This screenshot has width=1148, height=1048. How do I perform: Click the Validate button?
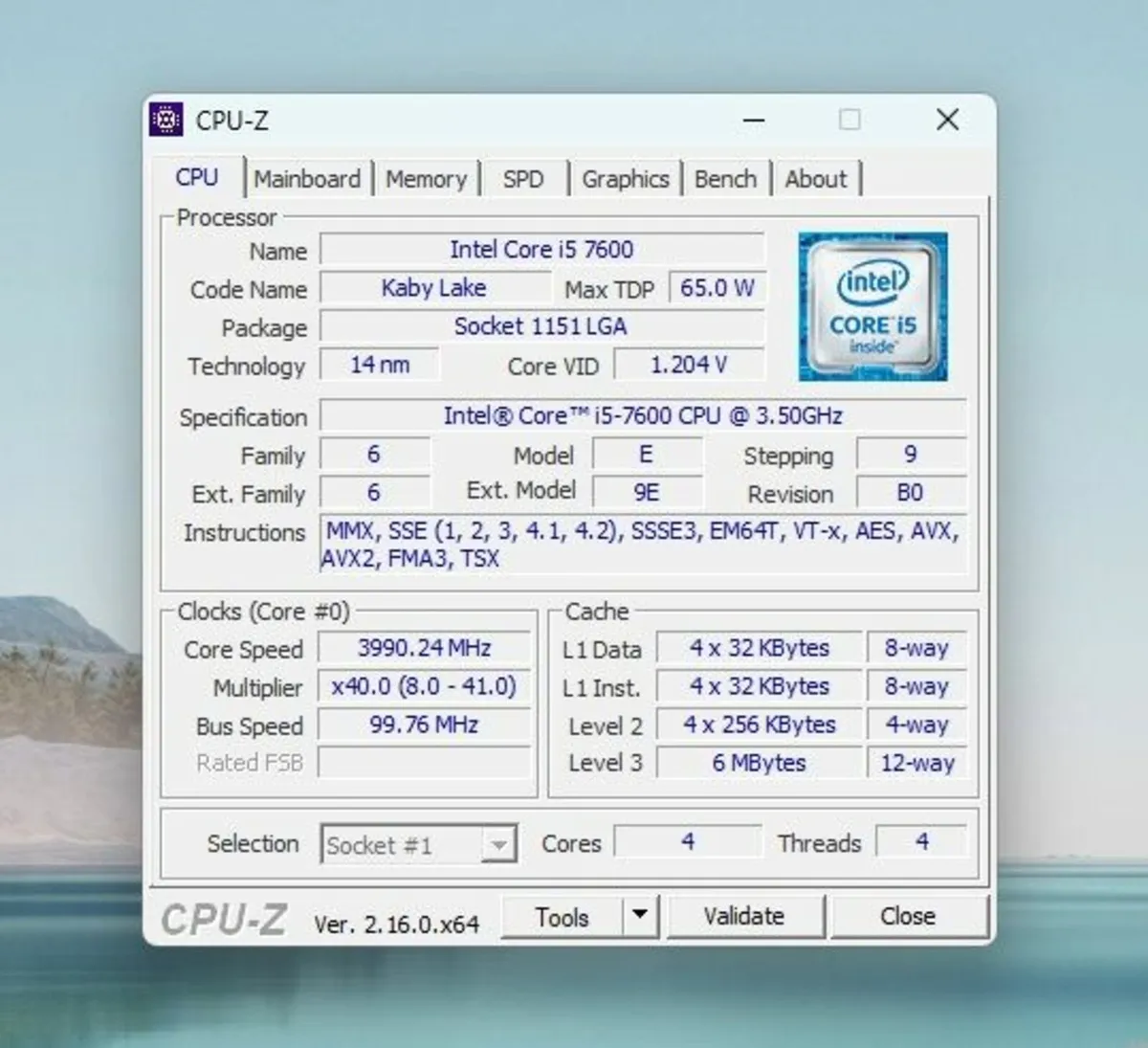pyautogui.click(x=743, y=917)
